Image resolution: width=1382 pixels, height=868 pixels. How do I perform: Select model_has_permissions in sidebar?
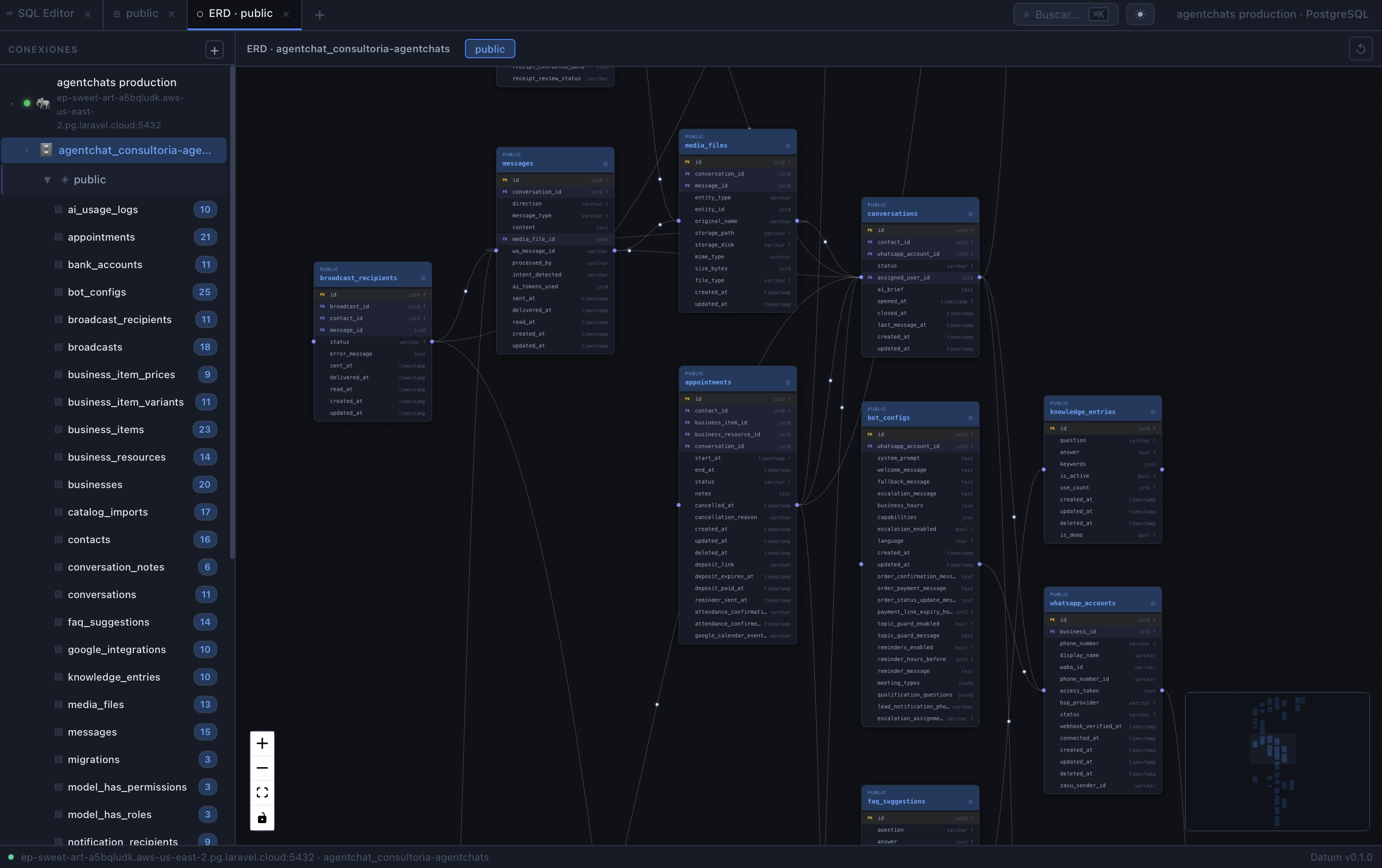(114, 787)
